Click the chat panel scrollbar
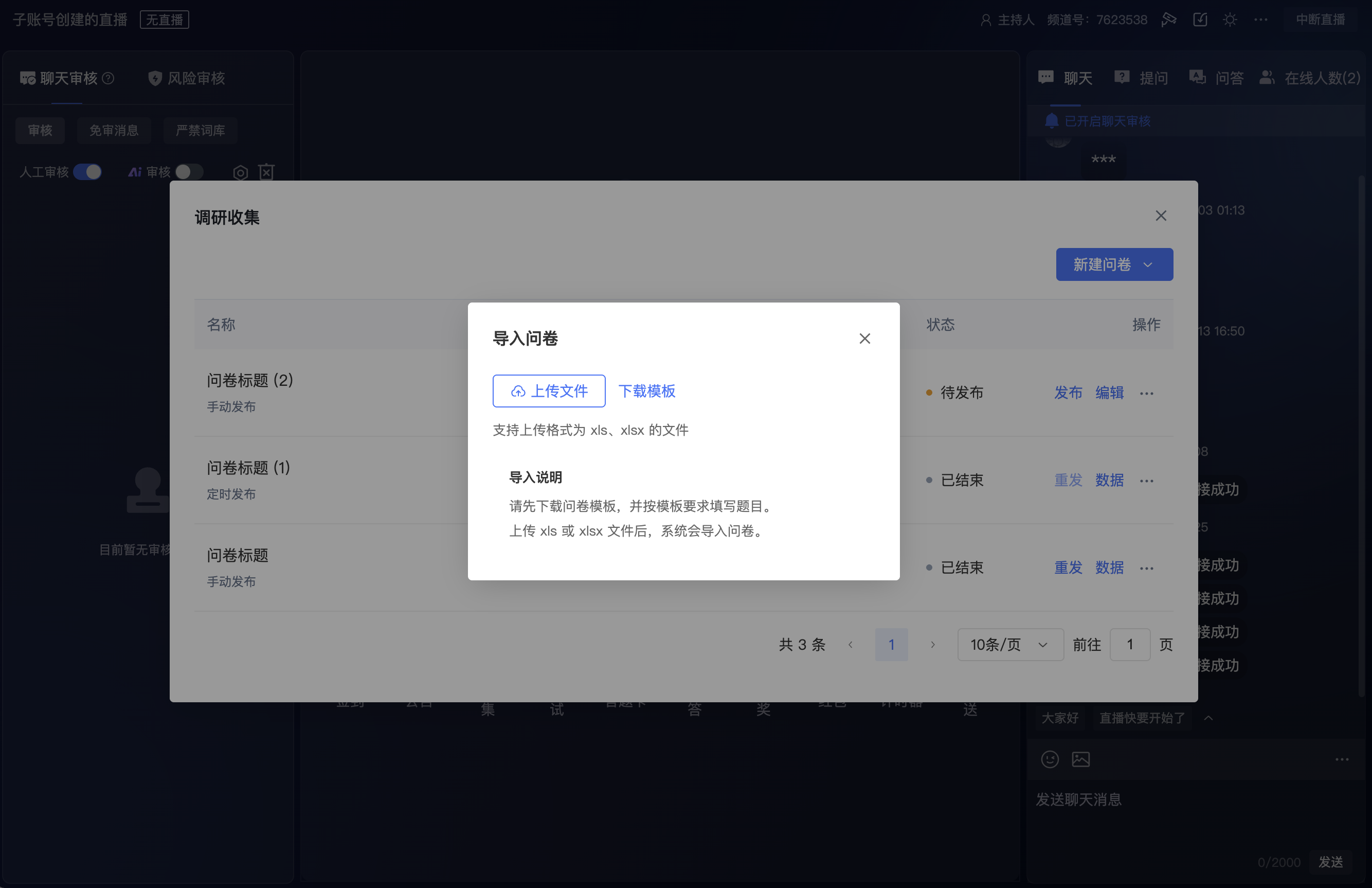 click(x=1361, y=435)
